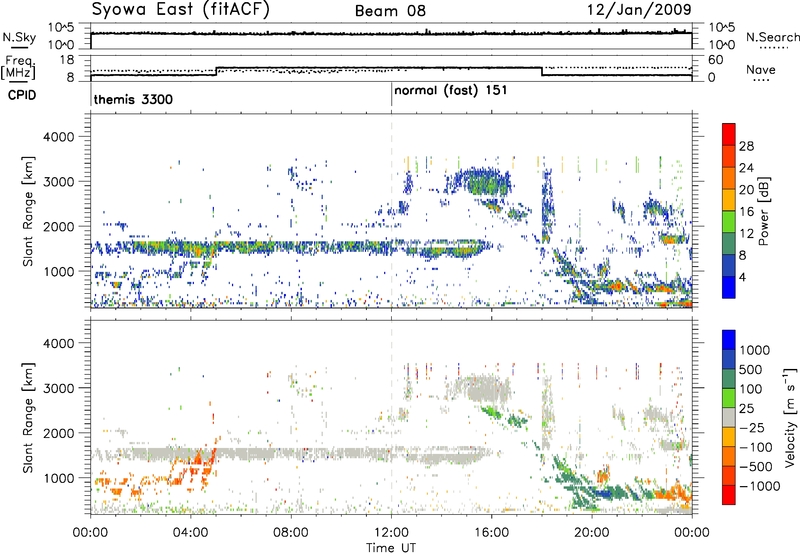Click the '500' label on Velocity color bar
This screenshot has height=554, width=800.
[751, 369]
